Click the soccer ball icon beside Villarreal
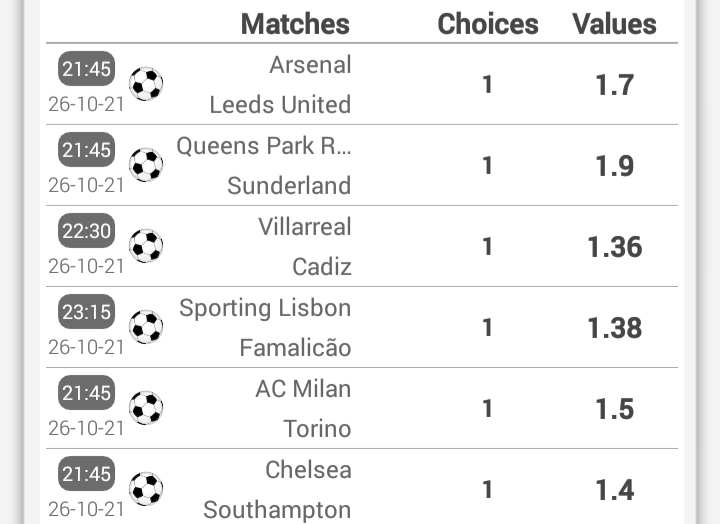720x524 pixels. [146, 246]
